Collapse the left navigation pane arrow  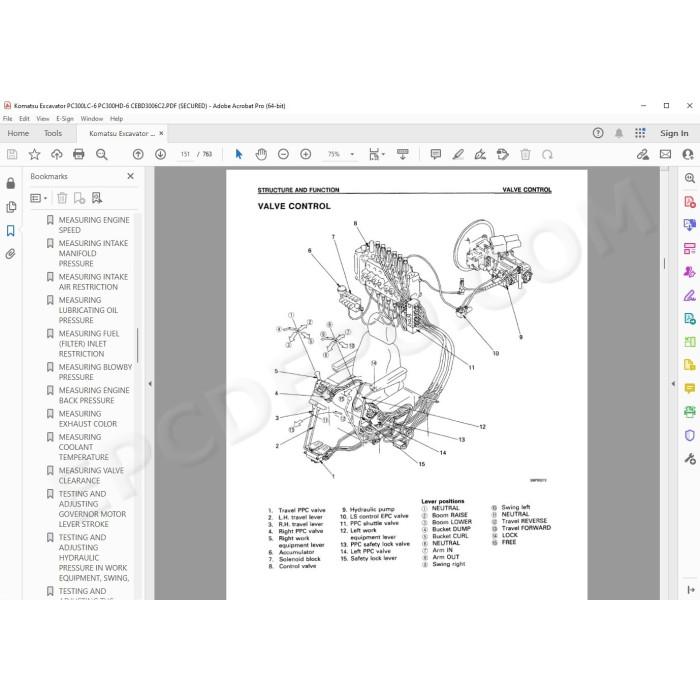150,383
